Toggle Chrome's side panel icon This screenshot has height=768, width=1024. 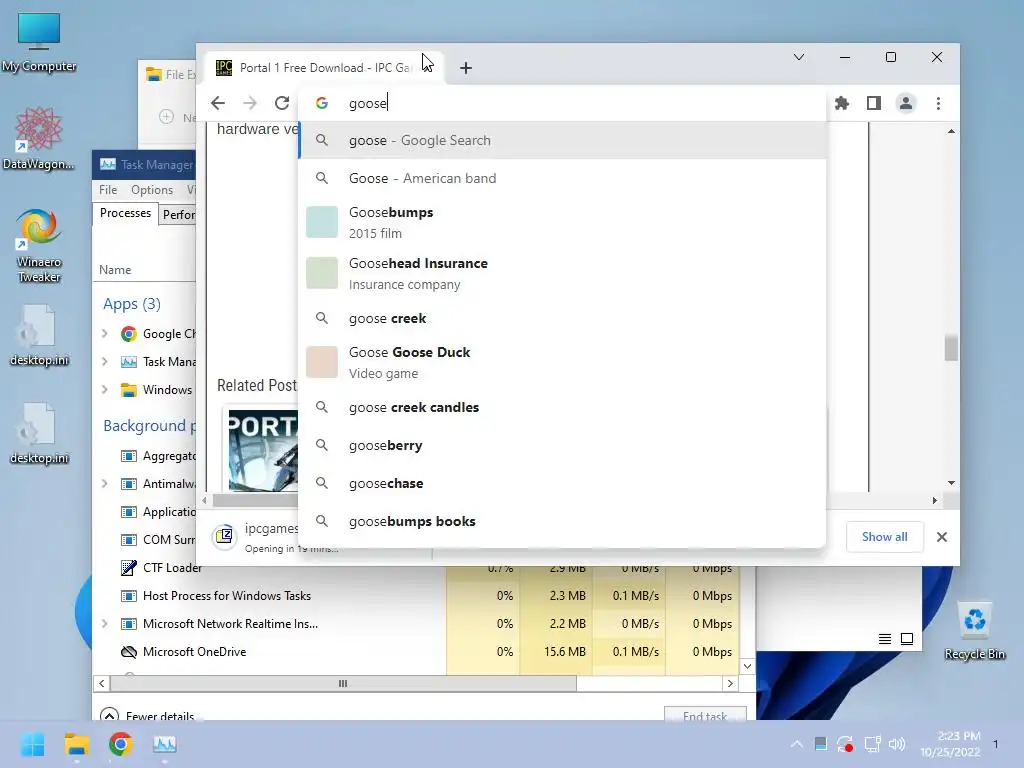(874, 103)
